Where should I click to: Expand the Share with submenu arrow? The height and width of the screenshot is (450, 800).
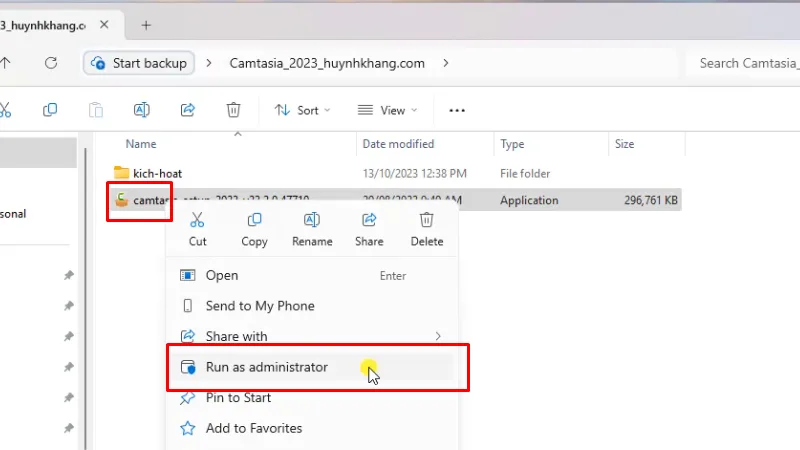click(x=437, y=336)
